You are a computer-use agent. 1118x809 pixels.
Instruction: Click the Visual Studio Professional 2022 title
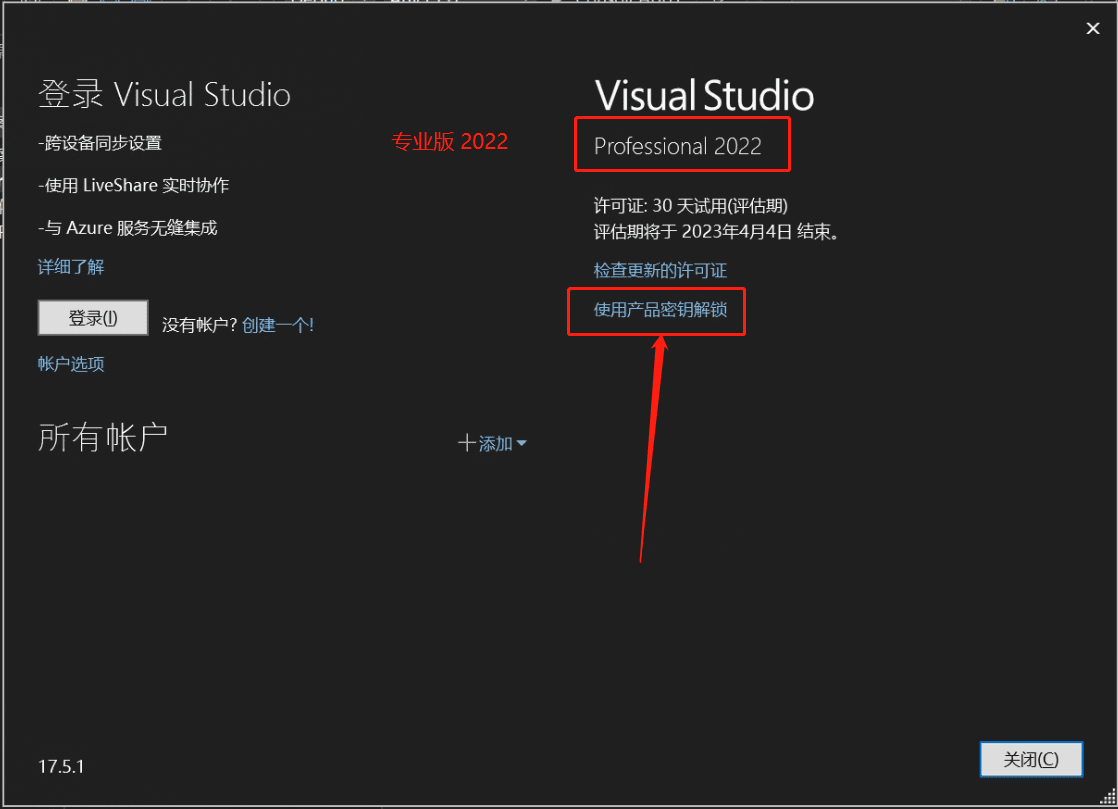(x=681, y=146)
